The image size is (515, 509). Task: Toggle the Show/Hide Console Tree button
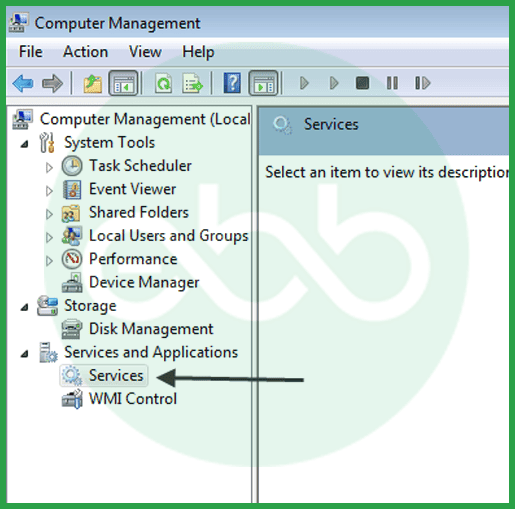point(123,83)
